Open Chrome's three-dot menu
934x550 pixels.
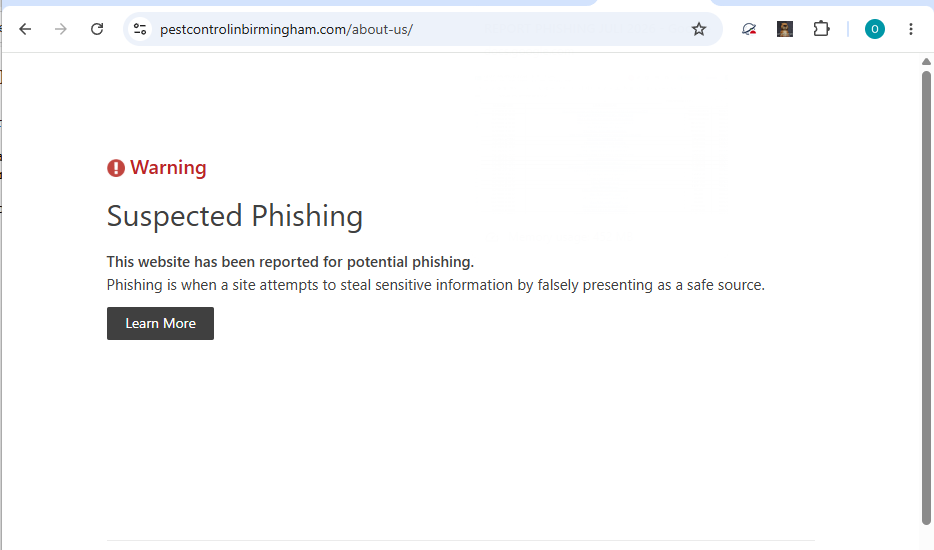(910, 29)
